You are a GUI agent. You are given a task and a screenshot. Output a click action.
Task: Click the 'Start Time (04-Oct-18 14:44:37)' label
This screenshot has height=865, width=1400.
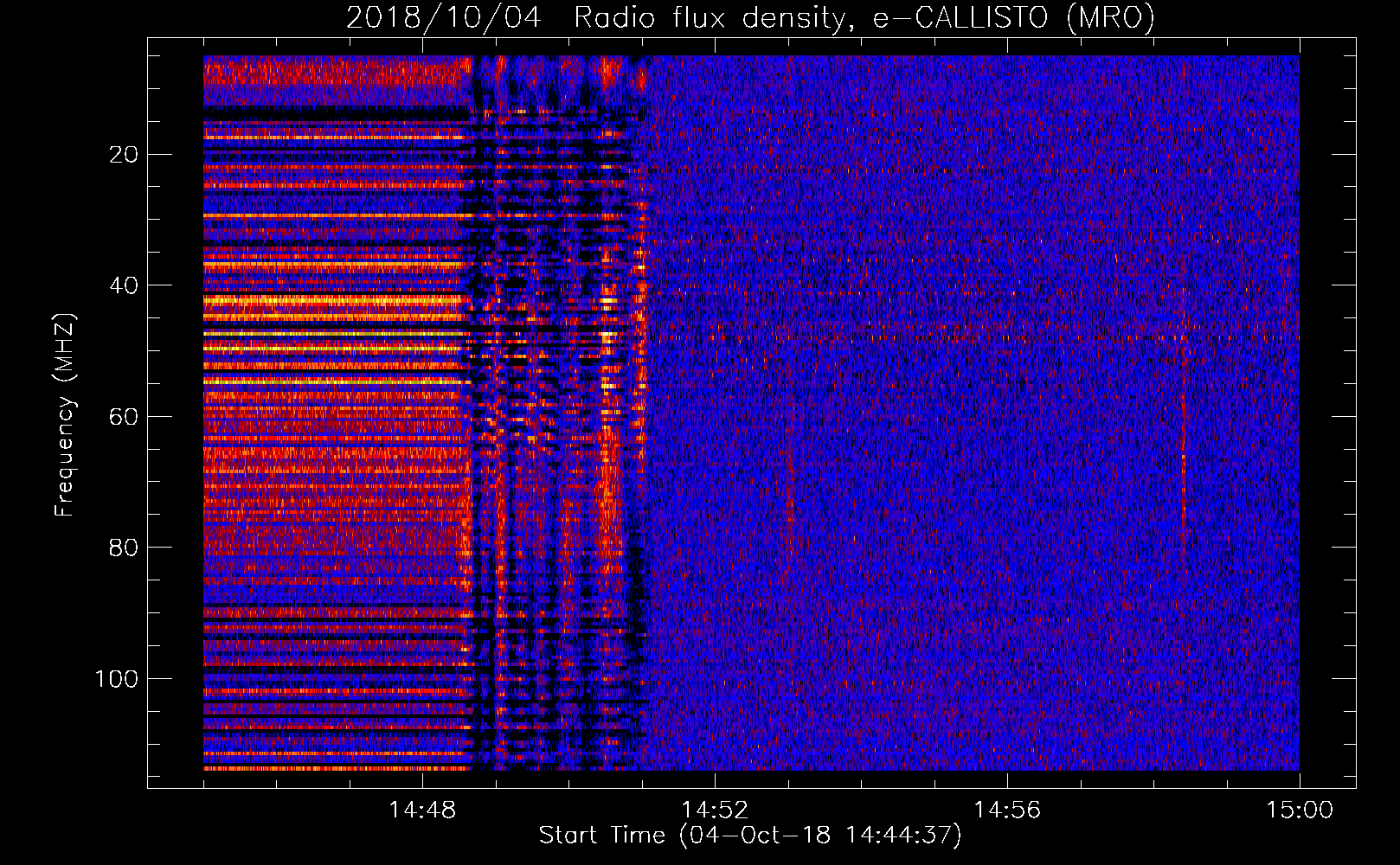(x=750, y=836)
